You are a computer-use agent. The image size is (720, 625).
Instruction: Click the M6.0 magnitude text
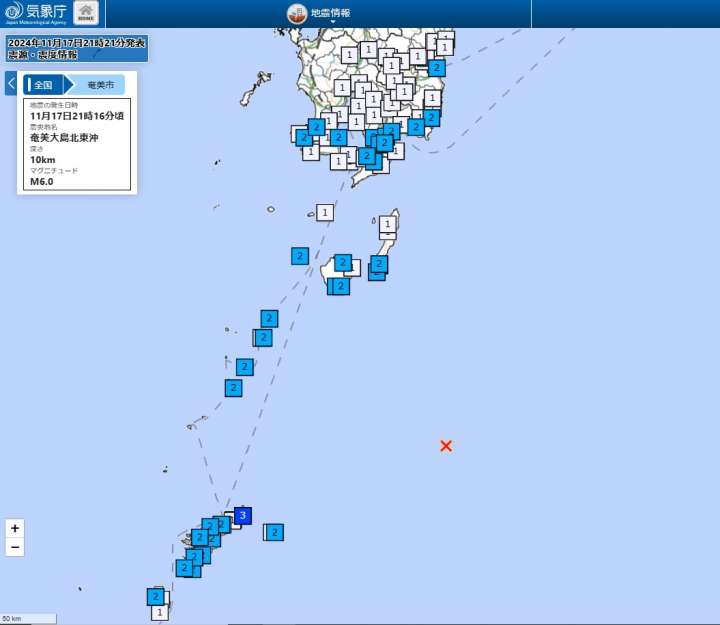click(43, 182)
